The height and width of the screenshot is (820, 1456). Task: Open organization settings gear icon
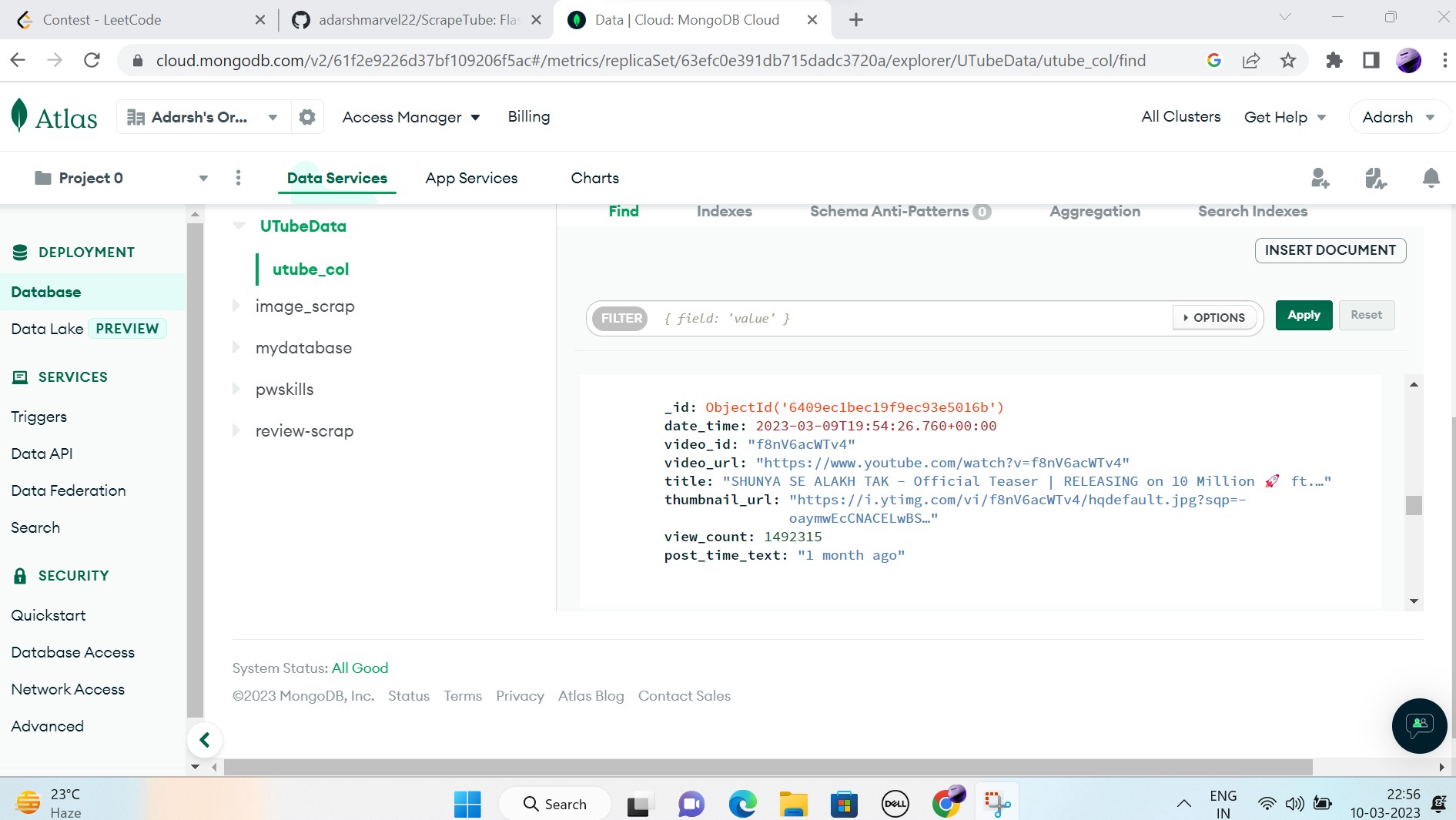point(307,117)
